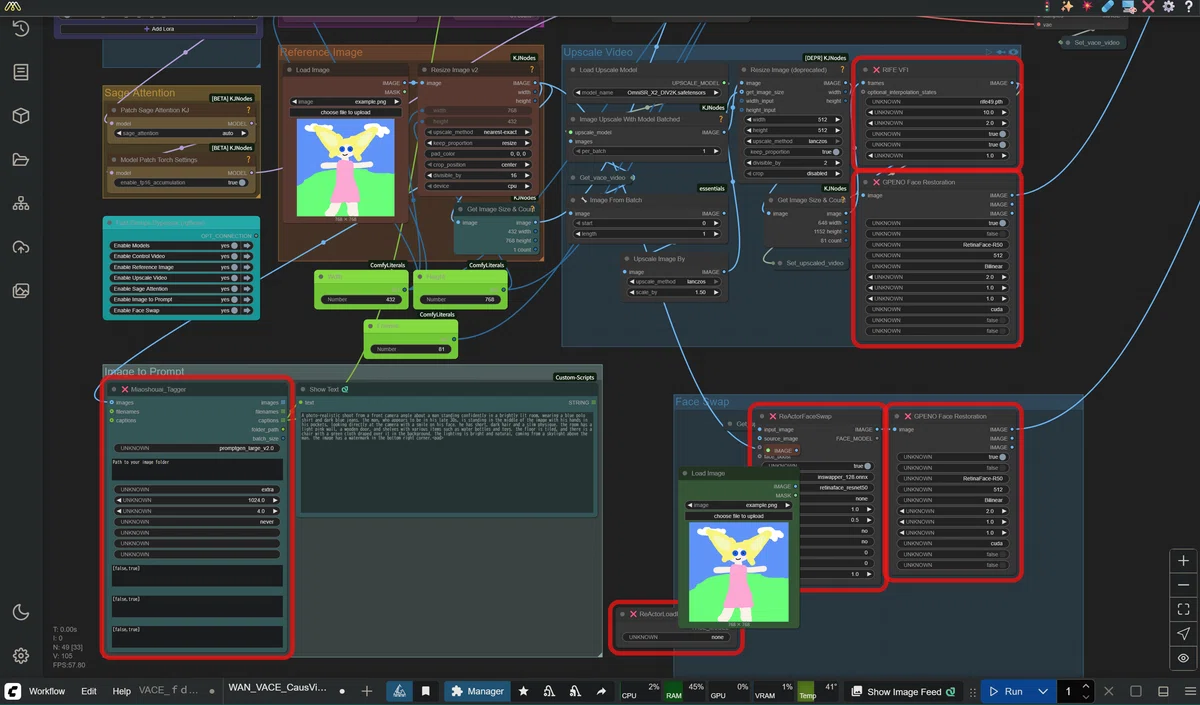
Task: Zoom in with the plus canvas button
Action: pos(1183,561)
